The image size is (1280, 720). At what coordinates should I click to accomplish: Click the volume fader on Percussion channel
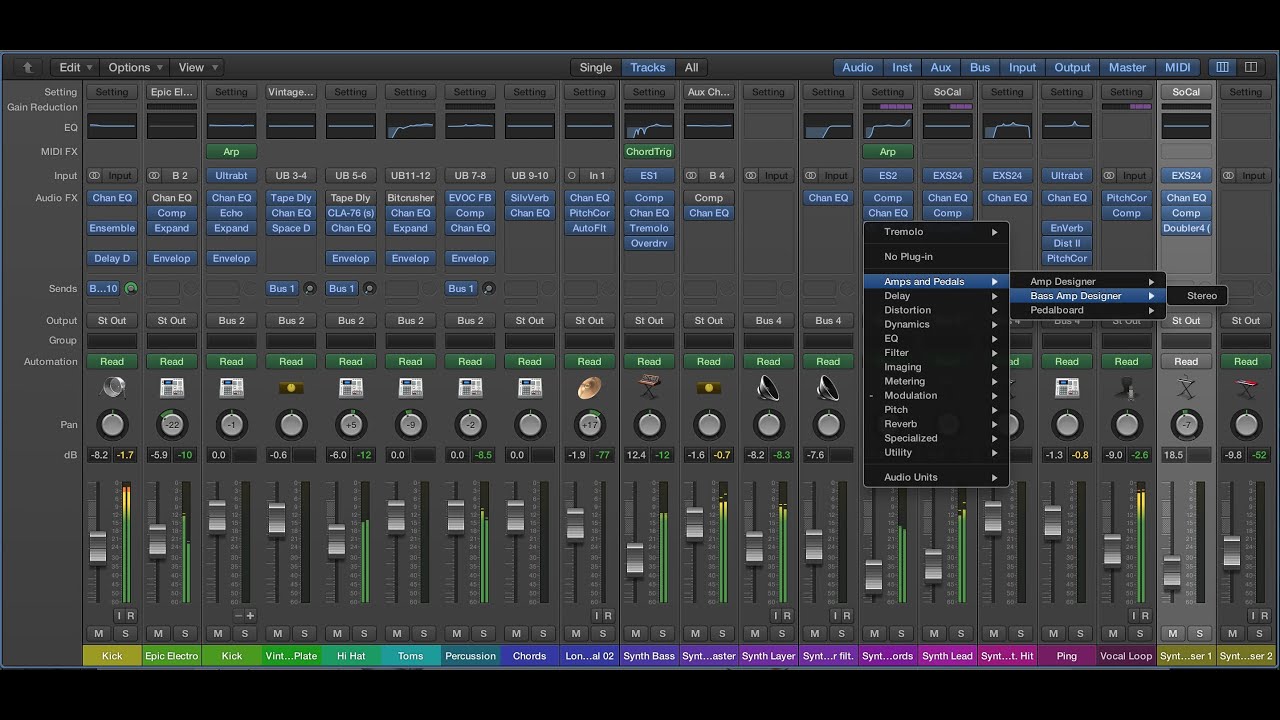click(x=456, y=517)
